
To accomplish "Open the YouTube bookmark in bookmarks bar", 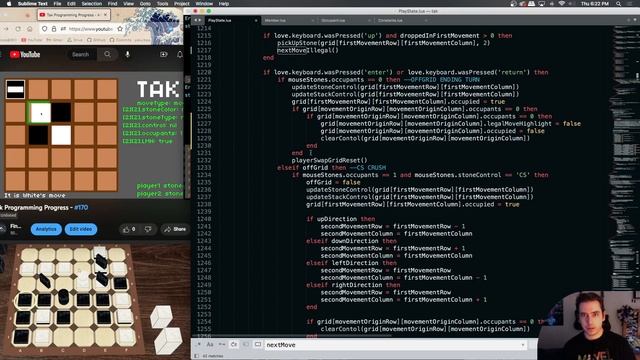I will click(32, 40).
